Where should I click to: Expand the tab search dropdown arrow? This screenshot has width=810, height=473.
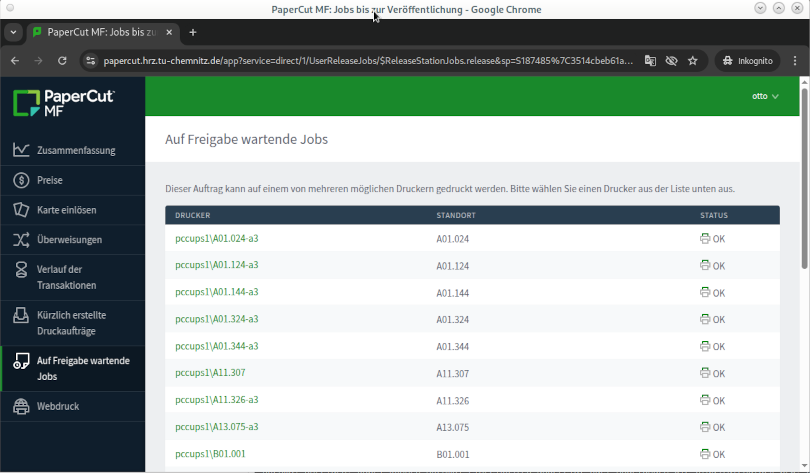[13, 32]
